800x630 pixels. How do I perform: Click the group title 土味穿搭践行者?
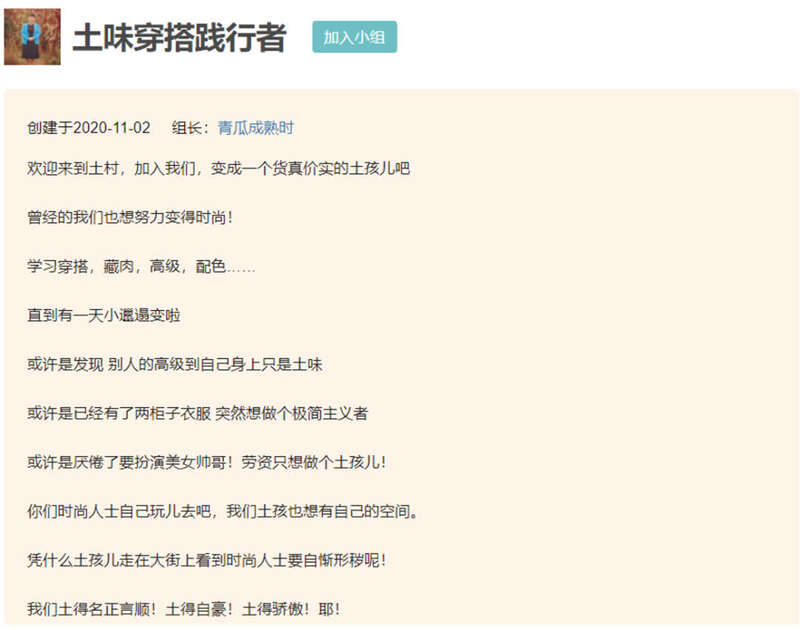tap(179, 38)
